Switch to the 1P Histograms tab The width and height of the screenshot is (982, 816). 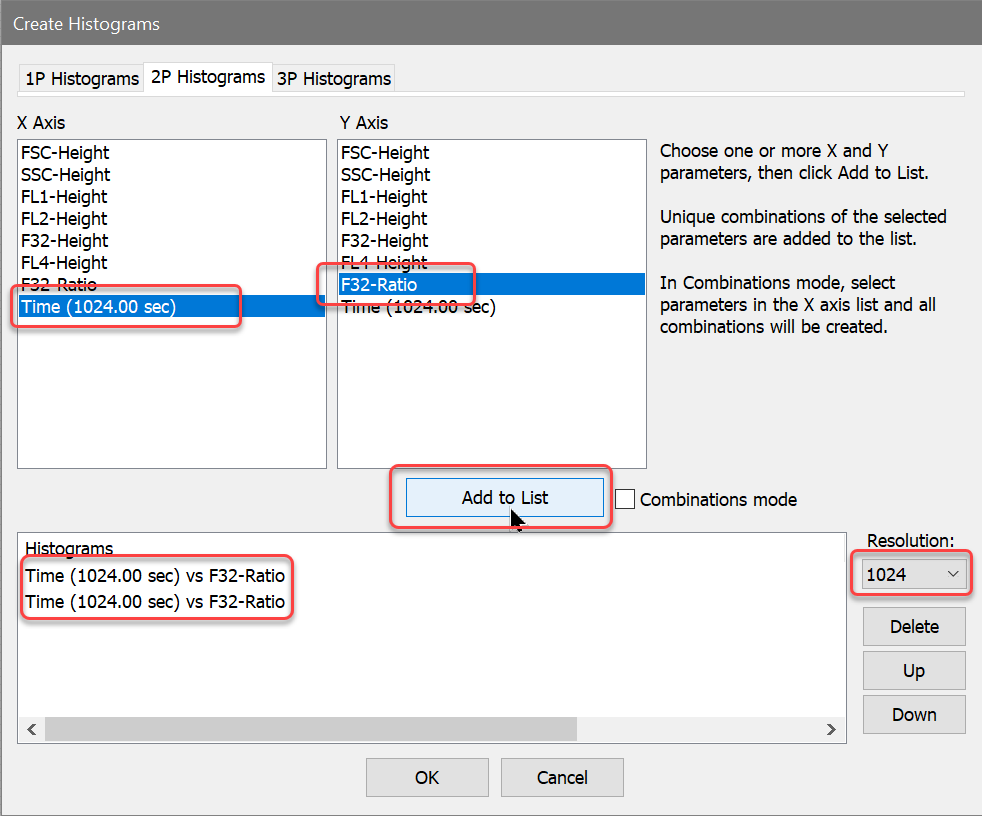[x=81, y=79]
